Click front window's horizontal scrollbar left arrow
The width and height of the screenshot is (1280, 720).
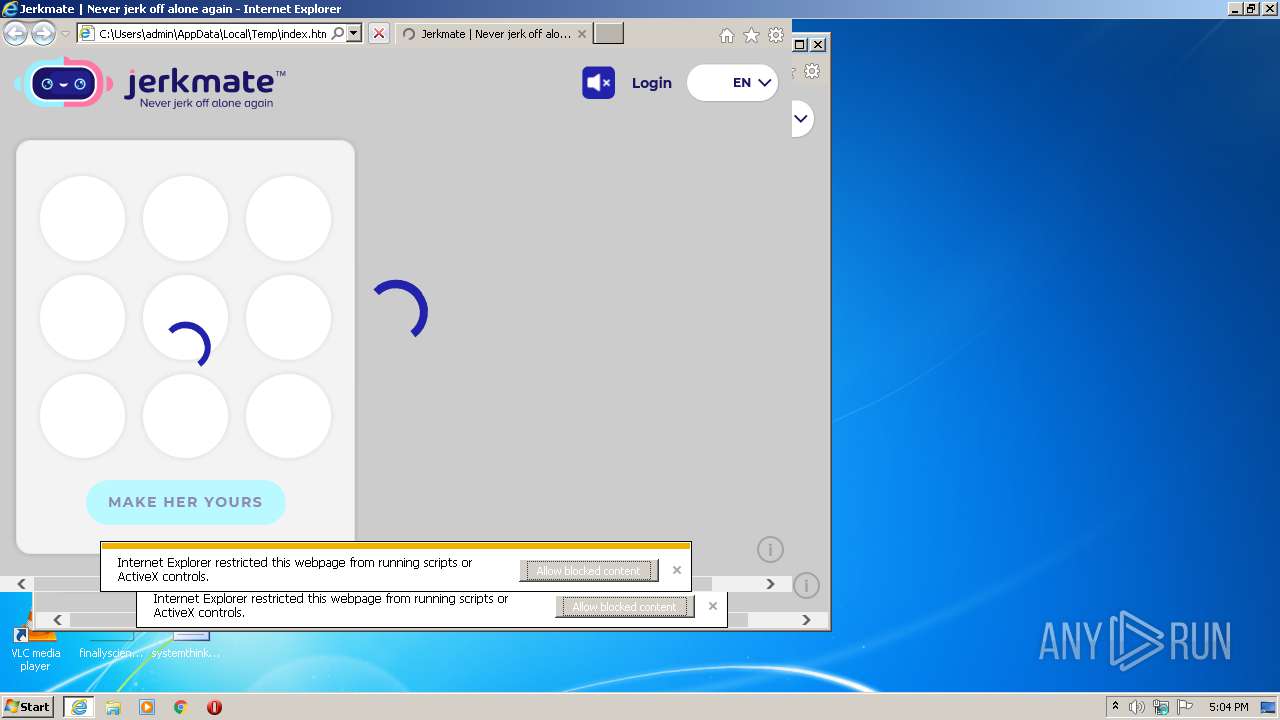[21, 584]
